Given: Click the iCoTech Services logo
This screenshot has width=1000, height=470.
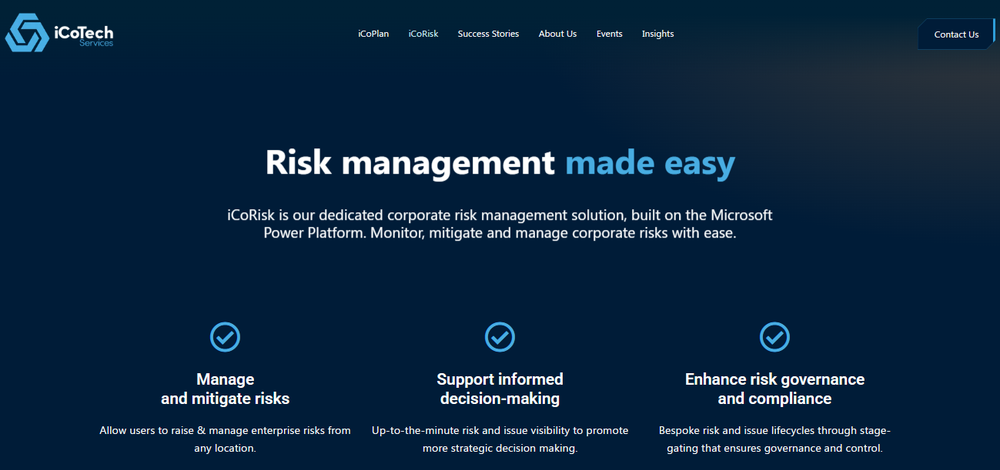Looking at the screenshot, I should pyautogui.click(x=59, y=33).
